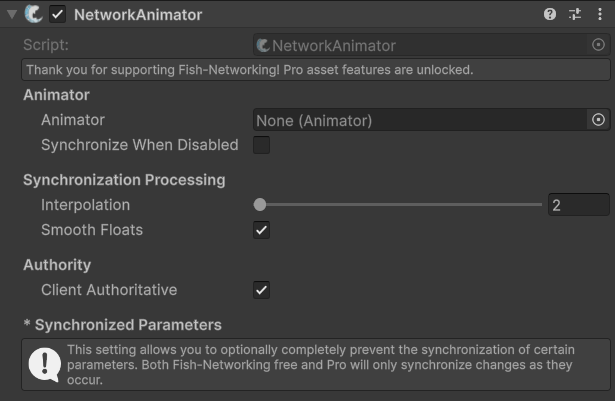Disable the NetworkAnimator component checkbox
Viewport: 615px width, 401px height.
(57, 15)
